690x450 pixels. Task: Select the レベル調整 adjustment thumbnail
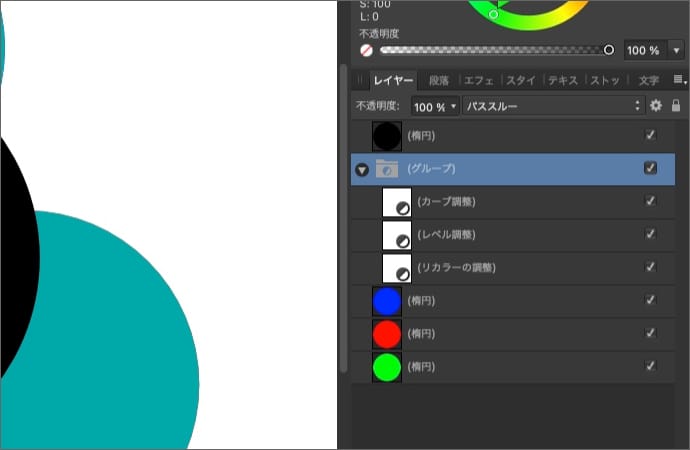[x=397, y=235]
